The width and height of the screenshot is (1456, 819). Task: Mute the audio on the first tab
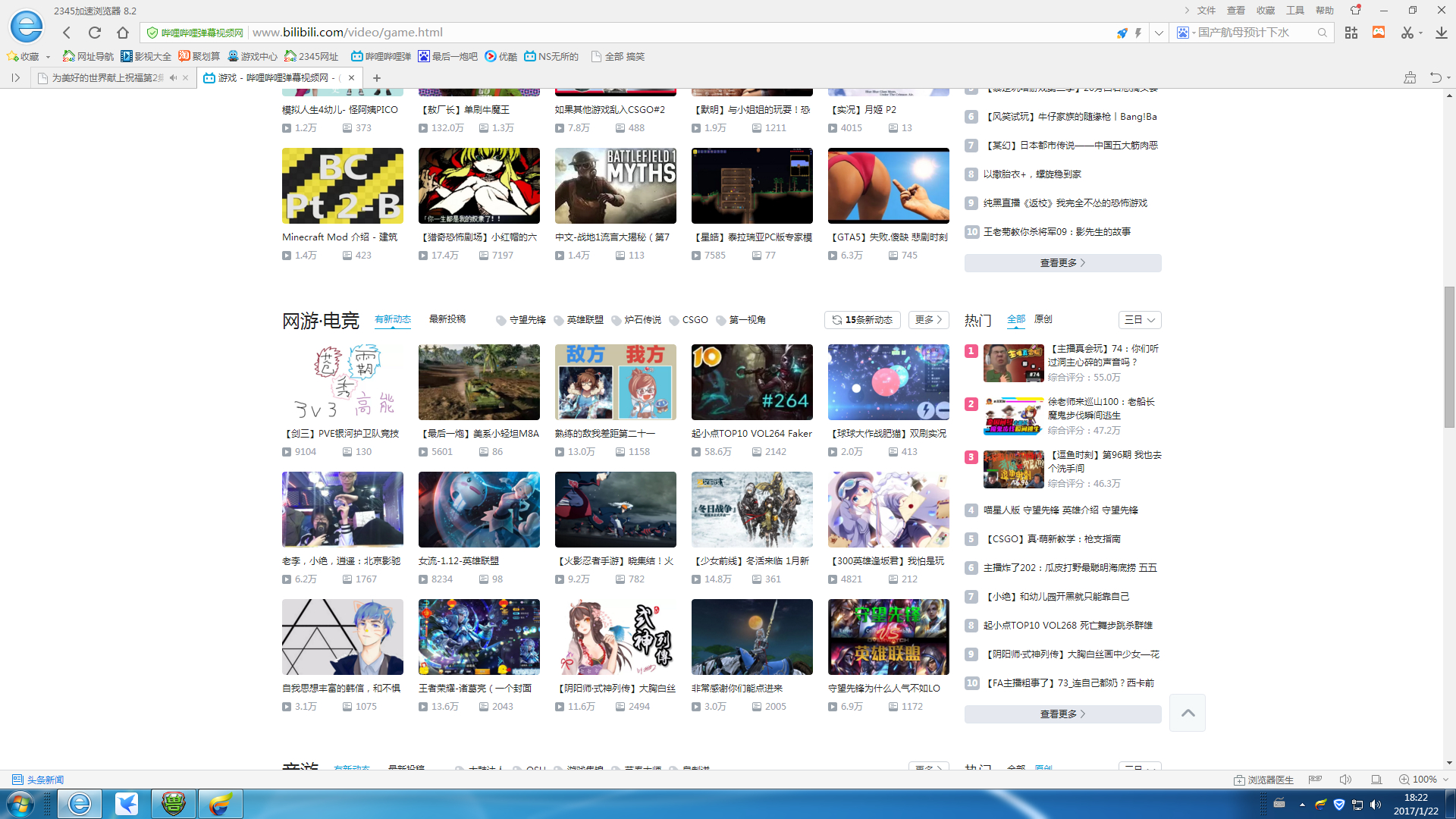tap(173, 78)
